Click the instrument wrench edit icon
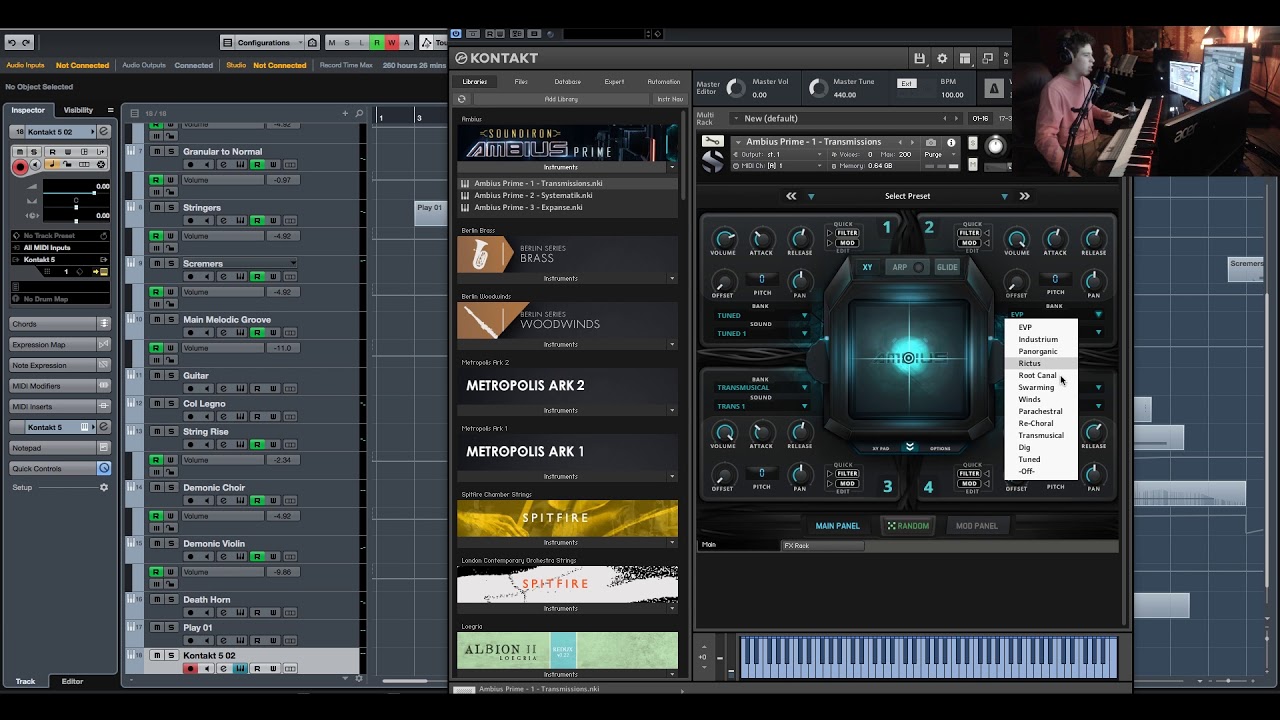Image resolution: width=1280 pixels, height=720 pixels. [712, 142]
